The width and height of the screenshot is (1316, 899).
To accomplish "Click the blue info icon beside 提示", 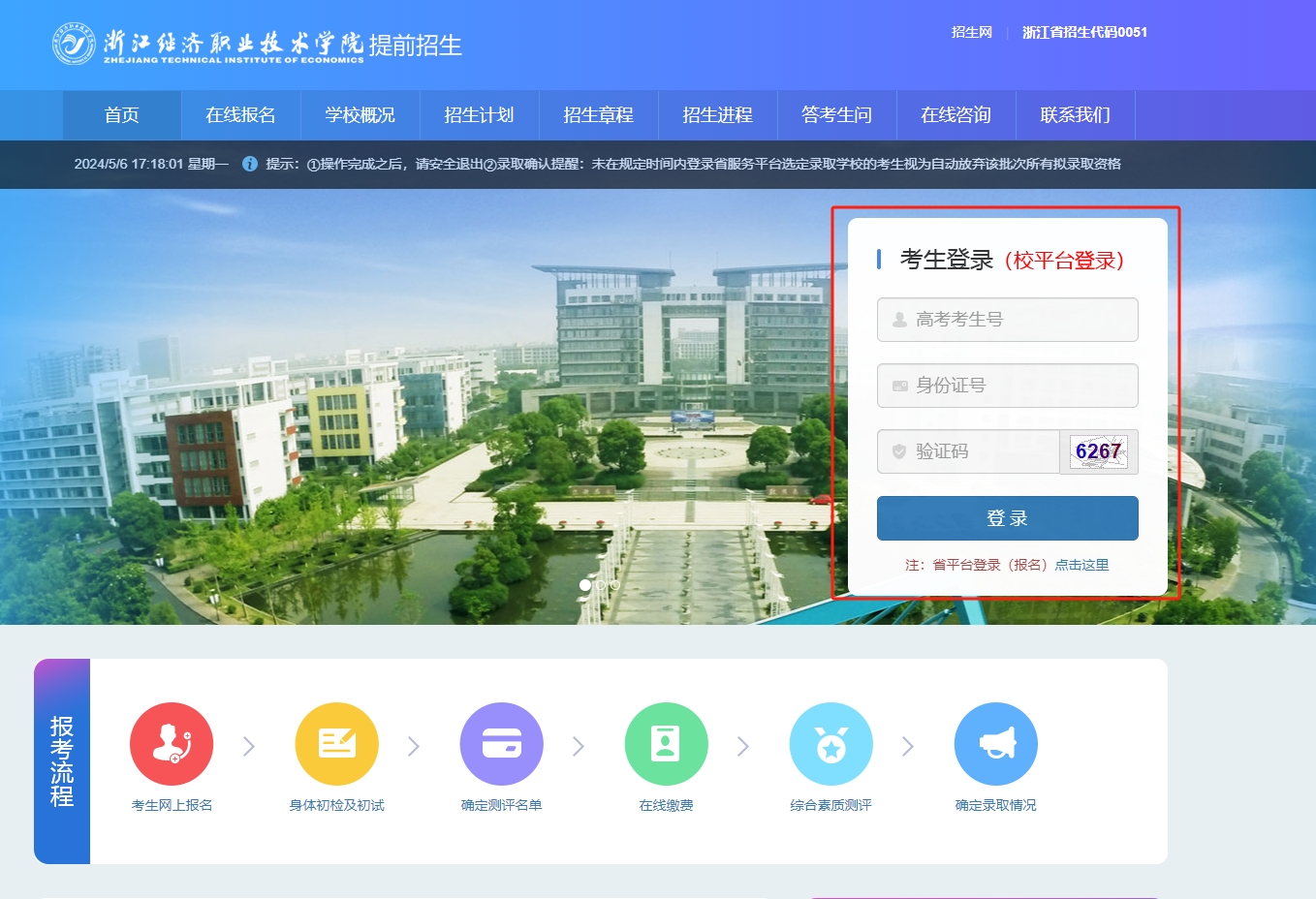I will 249,164.
